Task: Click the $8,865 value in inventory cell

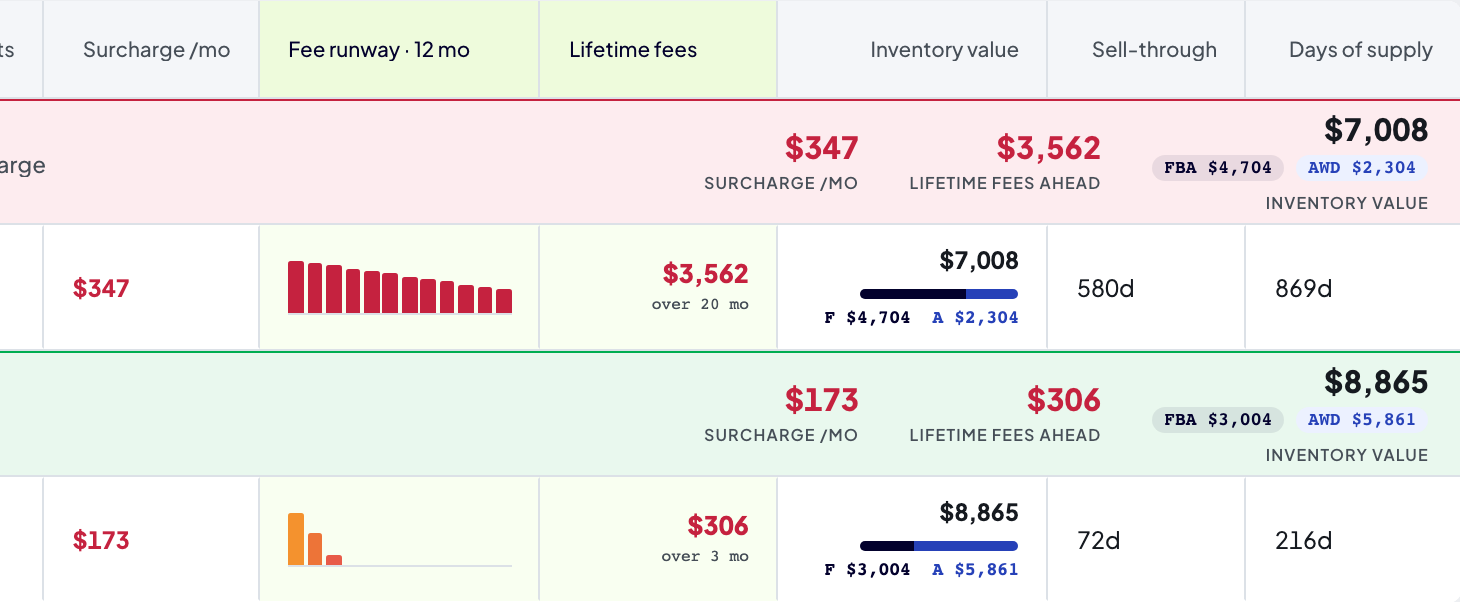Action: click(x=979, y=513)
